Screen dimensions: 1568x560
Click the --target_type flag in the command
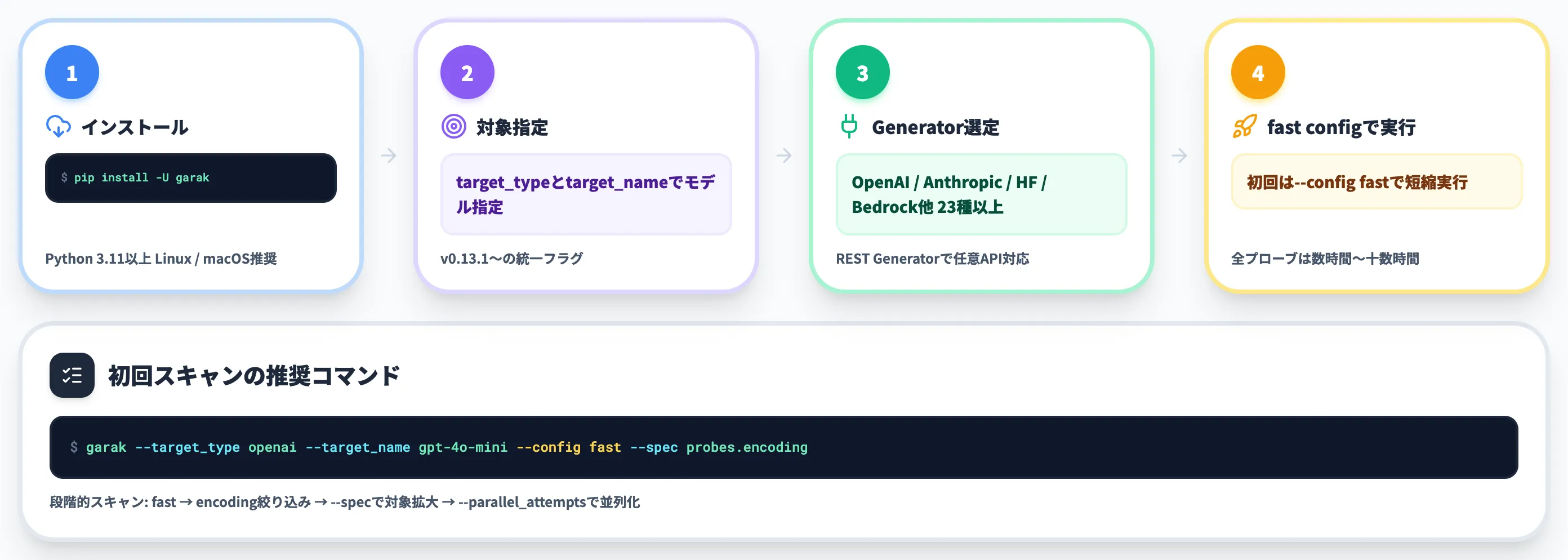(188, 447)
